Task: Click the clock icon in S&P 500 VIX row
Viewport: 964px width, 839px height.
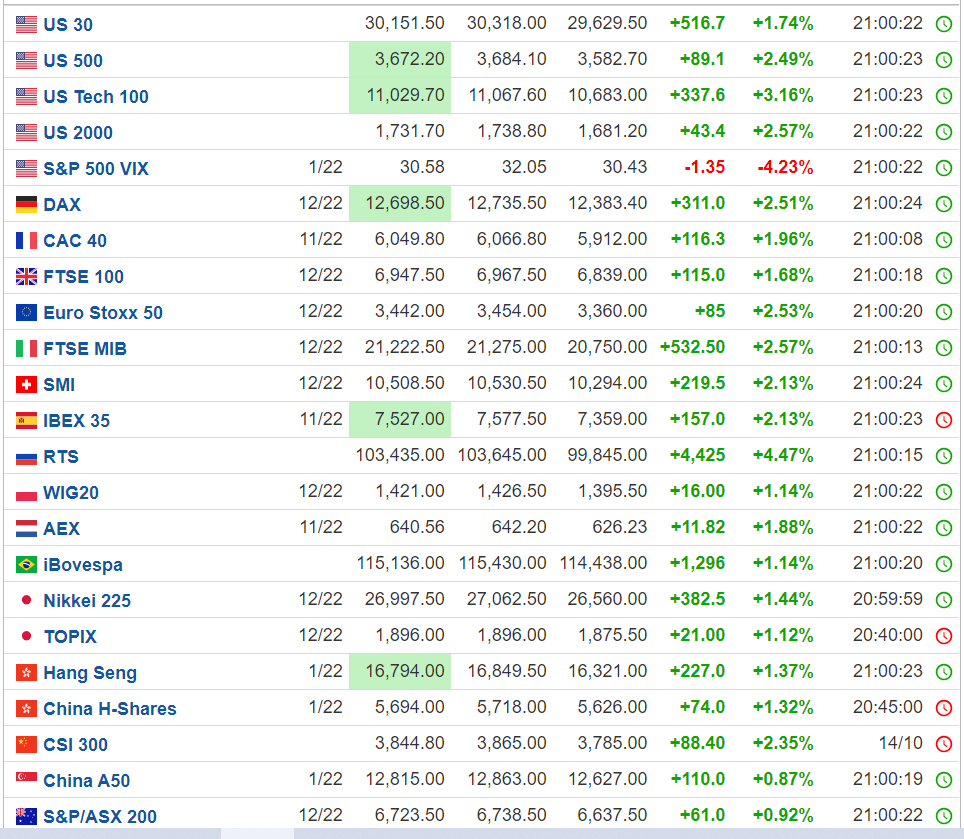Action: (x=944, y=168)
